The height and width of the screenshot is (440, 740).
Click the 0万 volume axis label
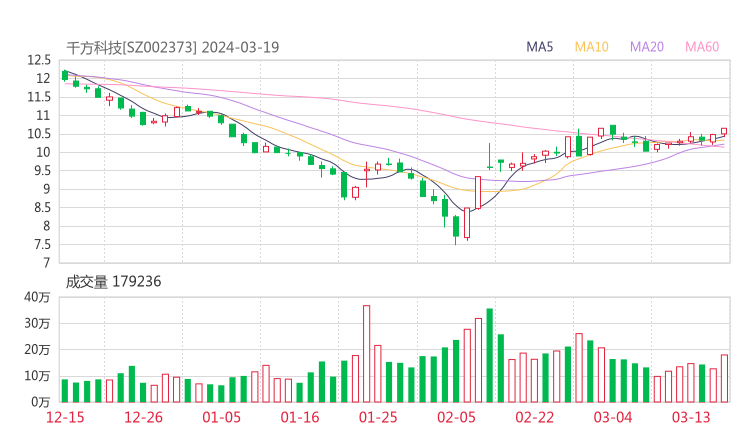40,402
